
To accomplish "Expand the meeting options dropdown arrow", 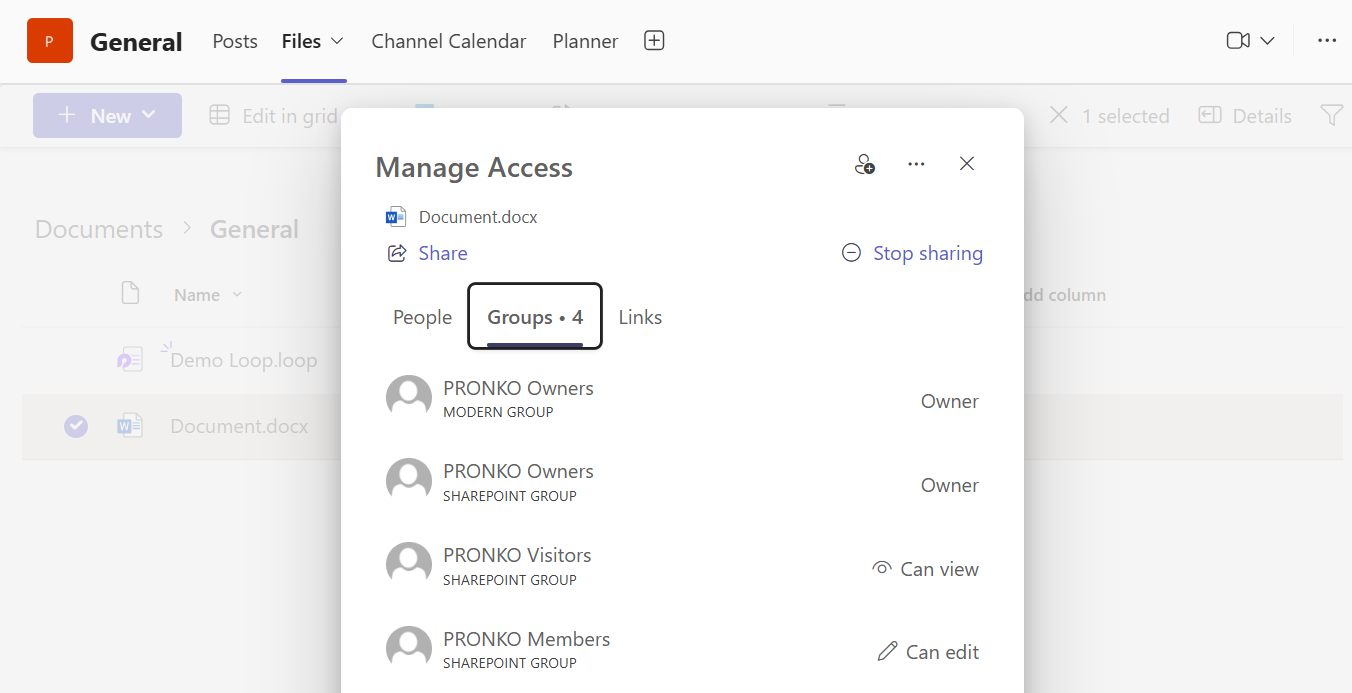I will [1267, 41].
